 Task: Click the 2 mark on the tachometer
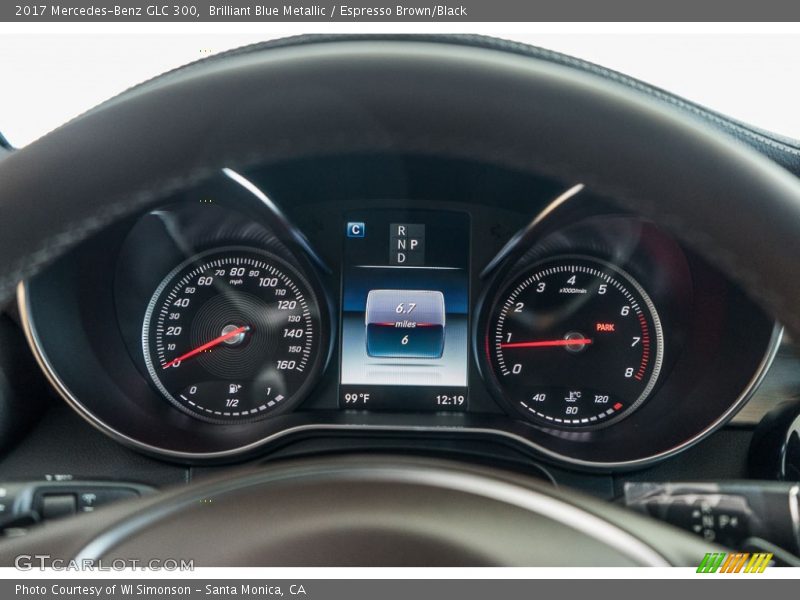(519, 307)
